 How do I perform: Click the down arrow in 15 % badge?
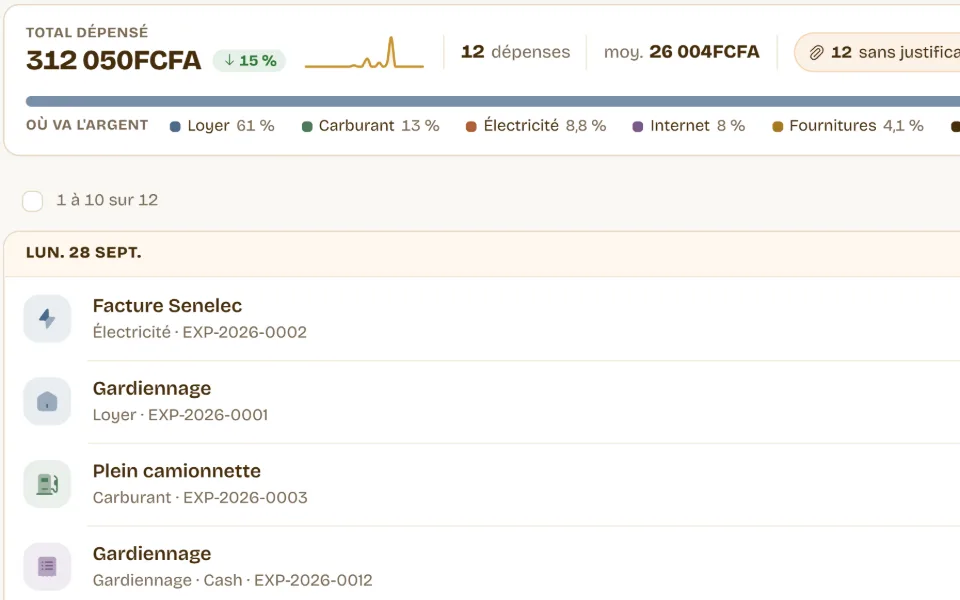coord(229,60)
